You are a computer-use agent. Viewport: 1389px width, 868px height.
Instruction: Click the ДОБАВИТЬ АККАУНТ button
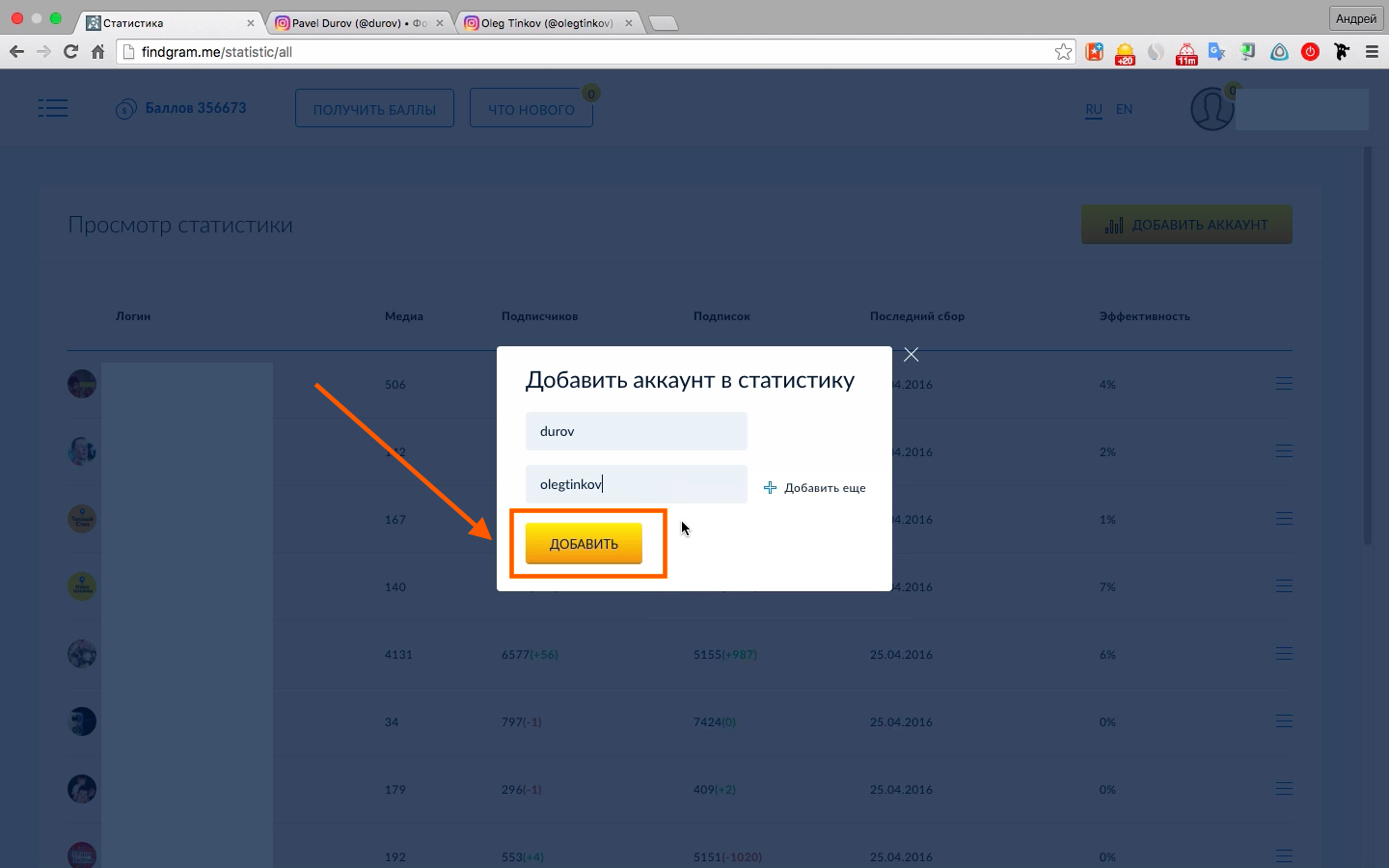coord(1186,225)
